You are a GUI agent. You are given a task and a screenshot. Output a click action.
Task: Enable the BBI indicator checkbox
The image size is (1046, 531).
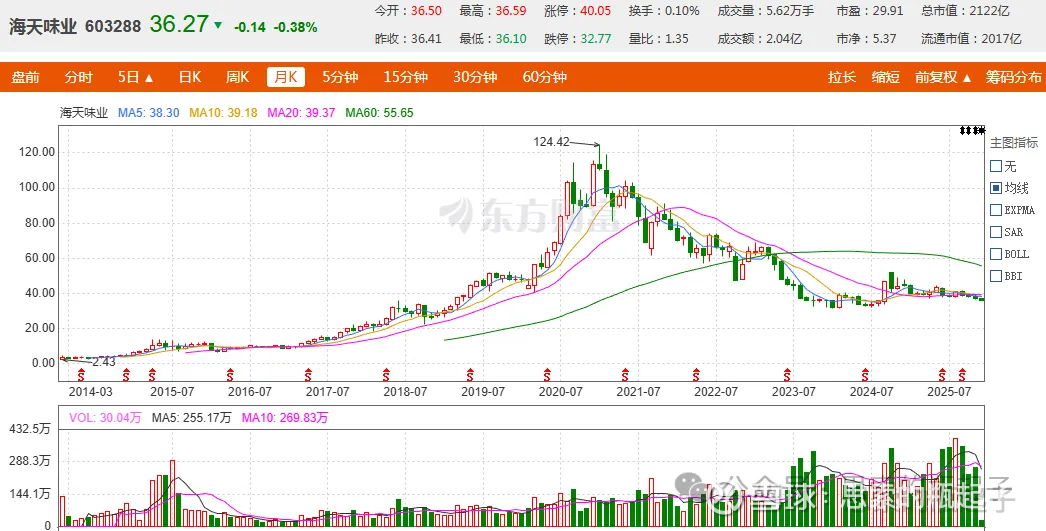click(996, 276)
